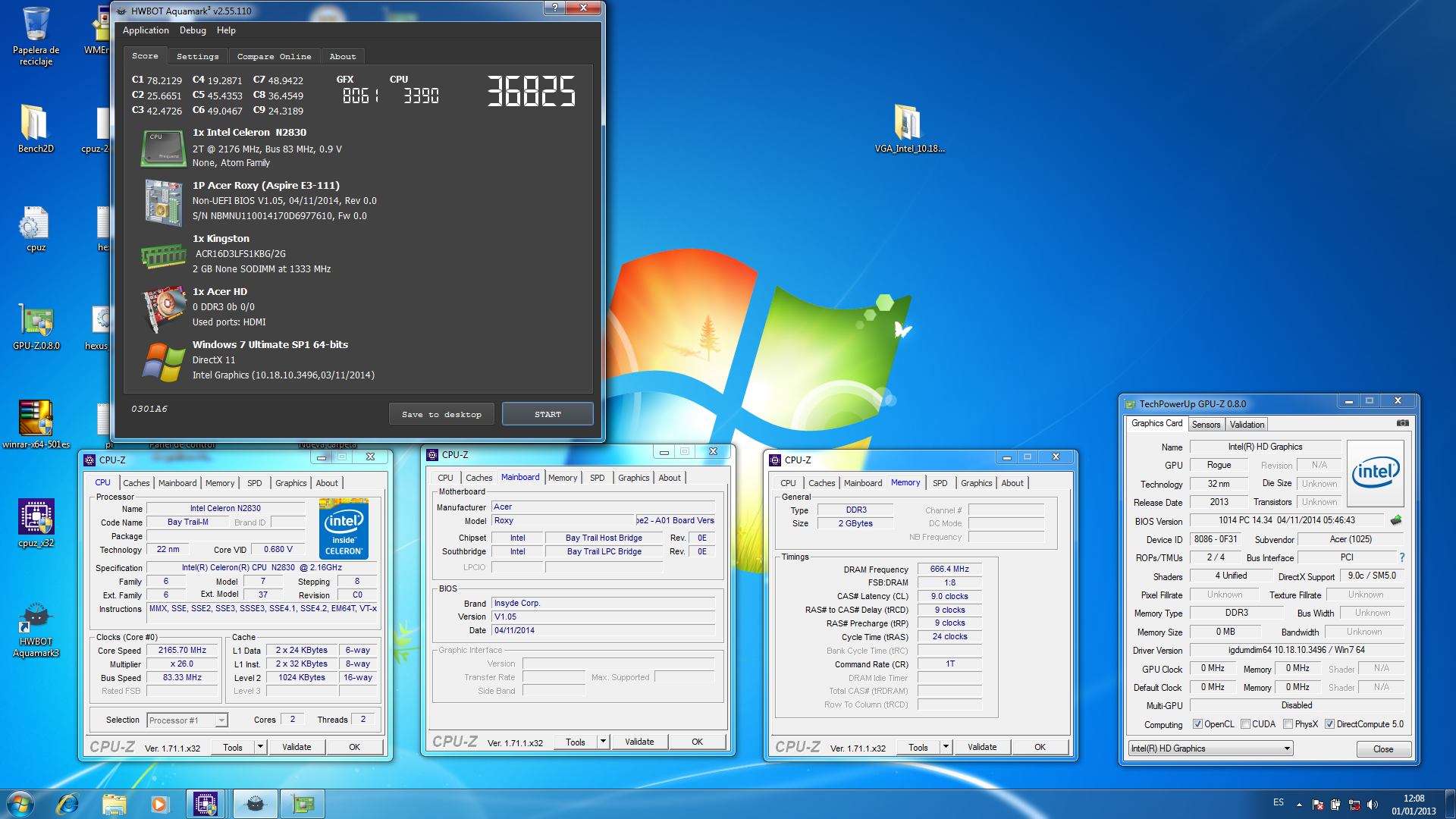Click OK in CPU-Z Mainboard window
The width and height of the screenshot is (1456, 819).
click(x=697, y=742)
